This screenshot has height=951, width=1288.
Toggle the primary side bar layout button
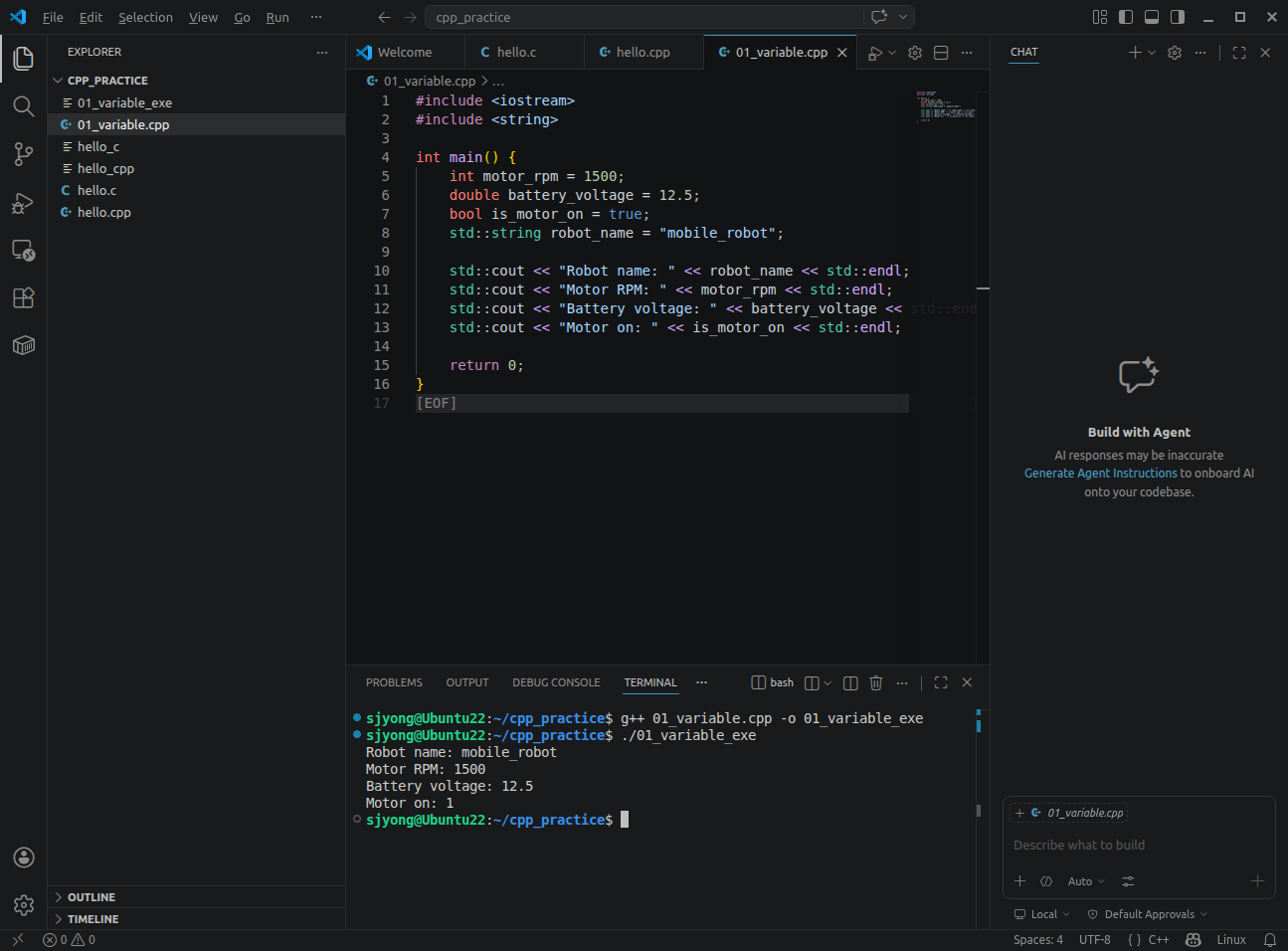(1126, 17)
